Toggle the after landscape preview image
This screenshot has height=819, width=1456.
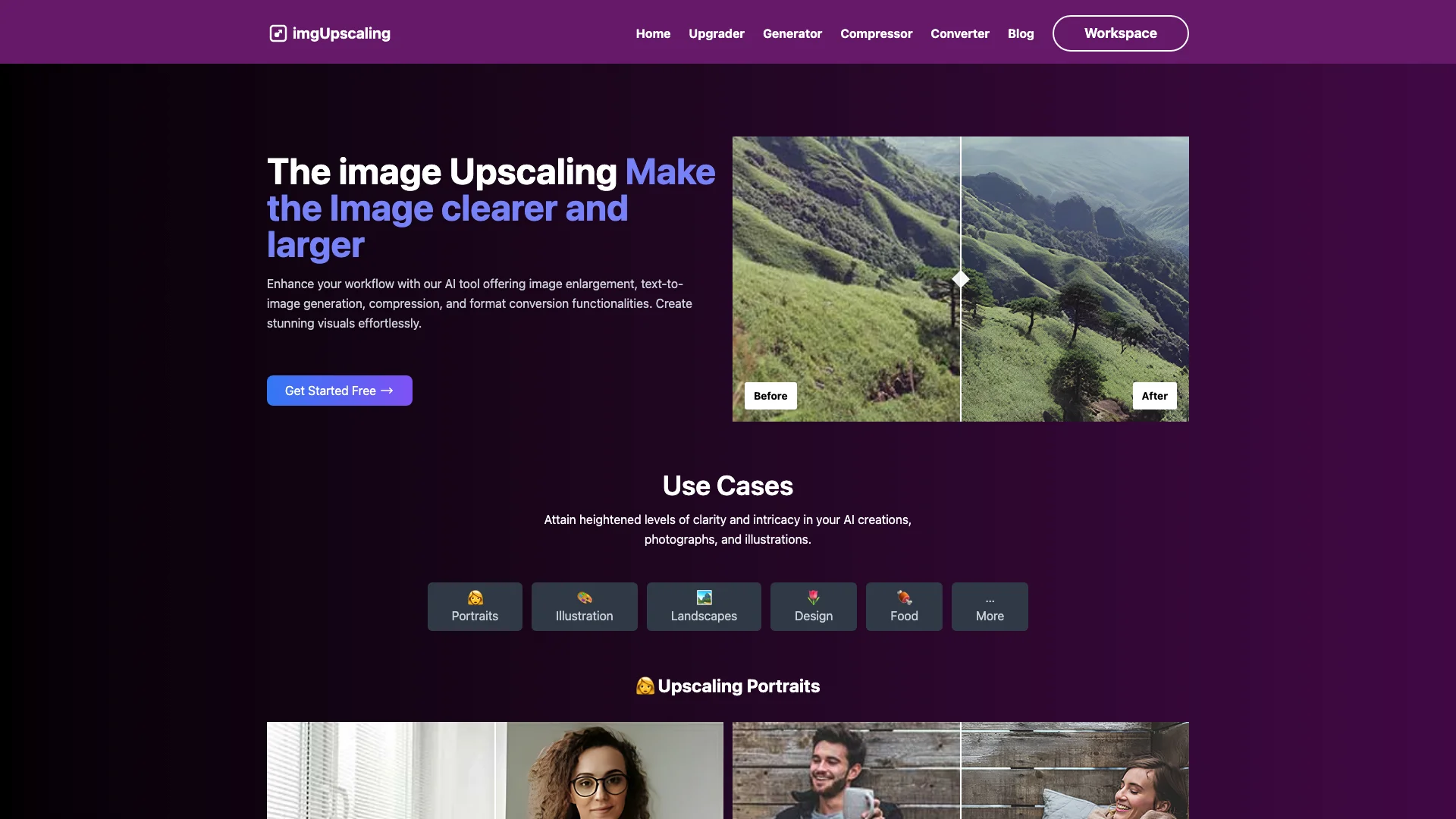[1154, 396]
